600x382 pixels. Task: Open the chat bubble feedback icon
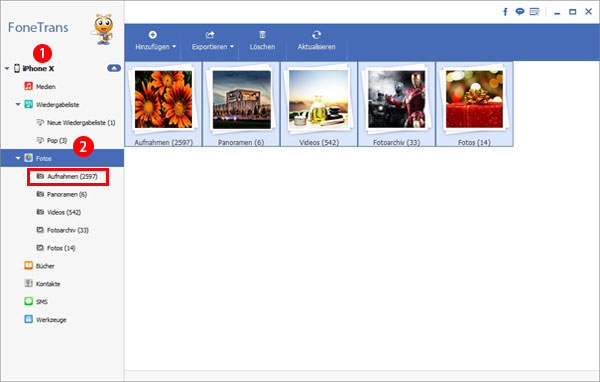520,12
